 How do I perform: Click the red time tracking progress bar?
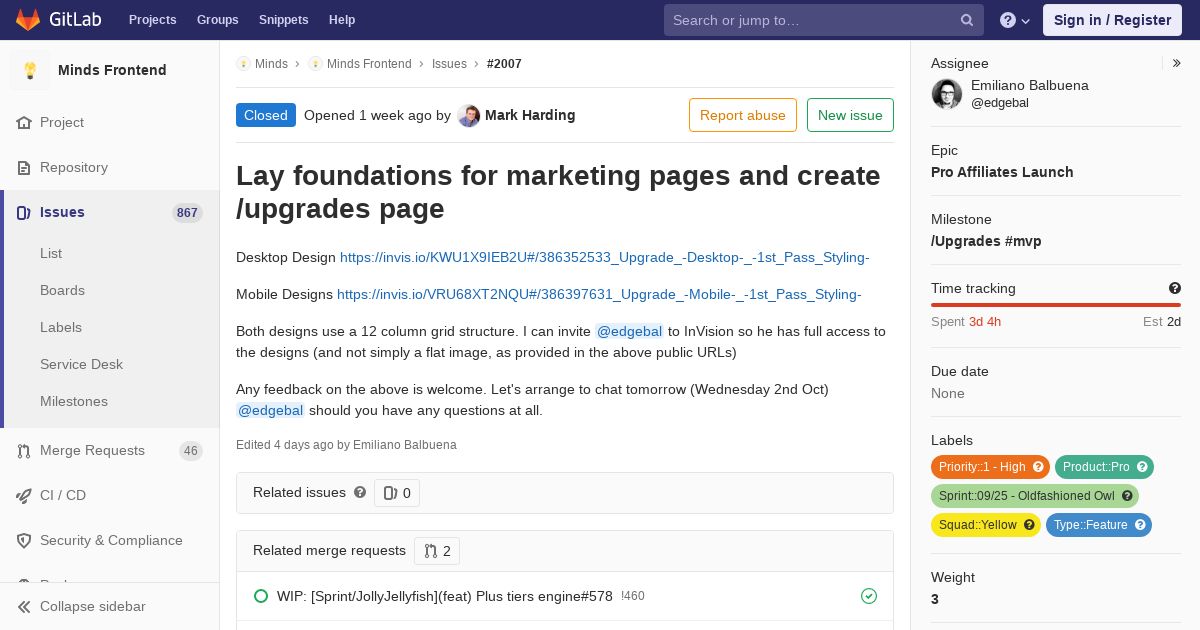click(x=1056, y=305)
